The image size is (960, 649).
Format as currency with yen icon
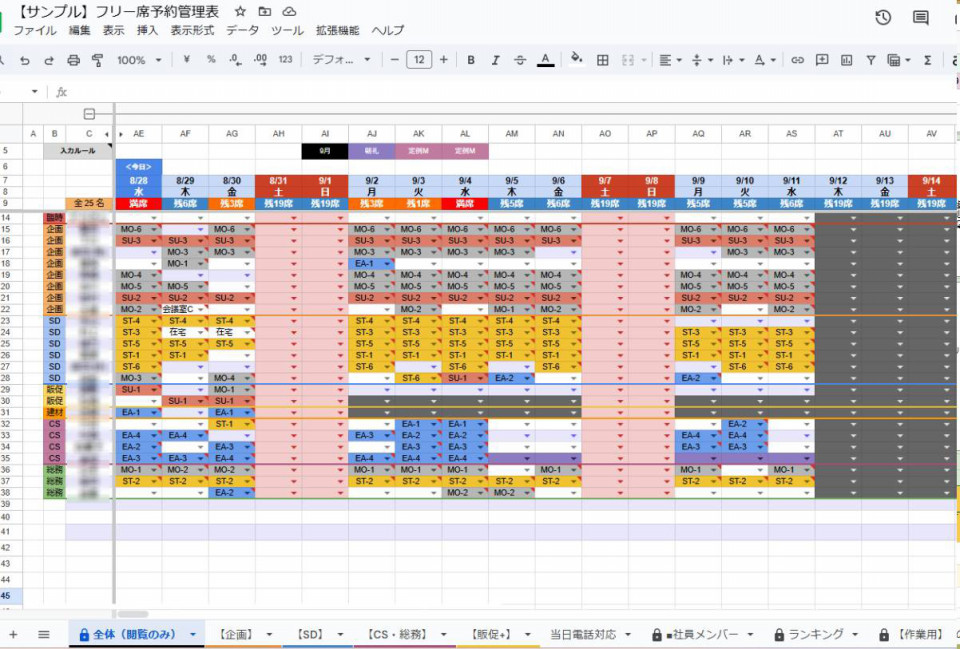187,59
